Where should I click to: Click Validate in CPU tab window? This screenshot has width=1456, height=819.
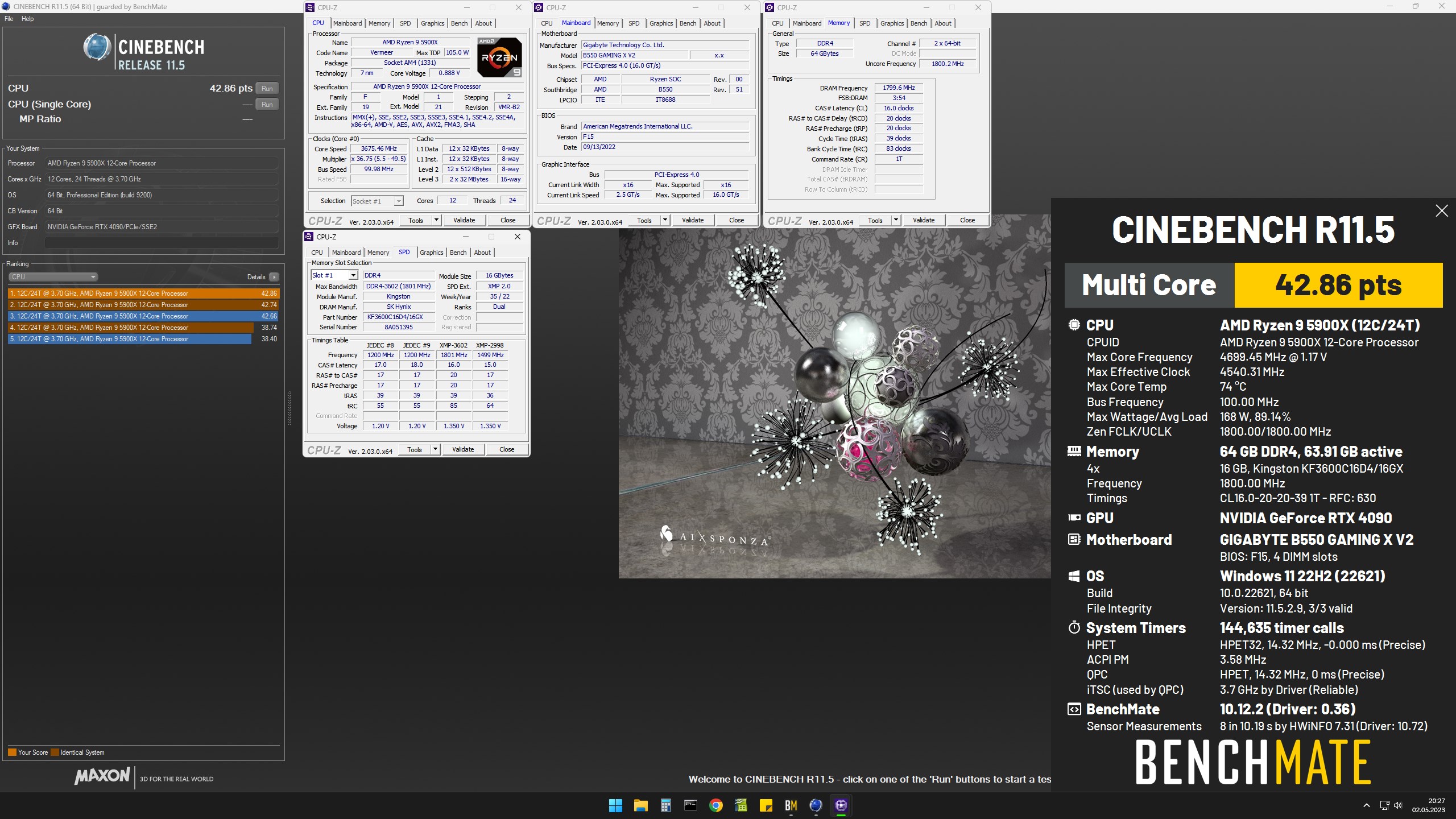pyautogui.click(x=464, y=220)
